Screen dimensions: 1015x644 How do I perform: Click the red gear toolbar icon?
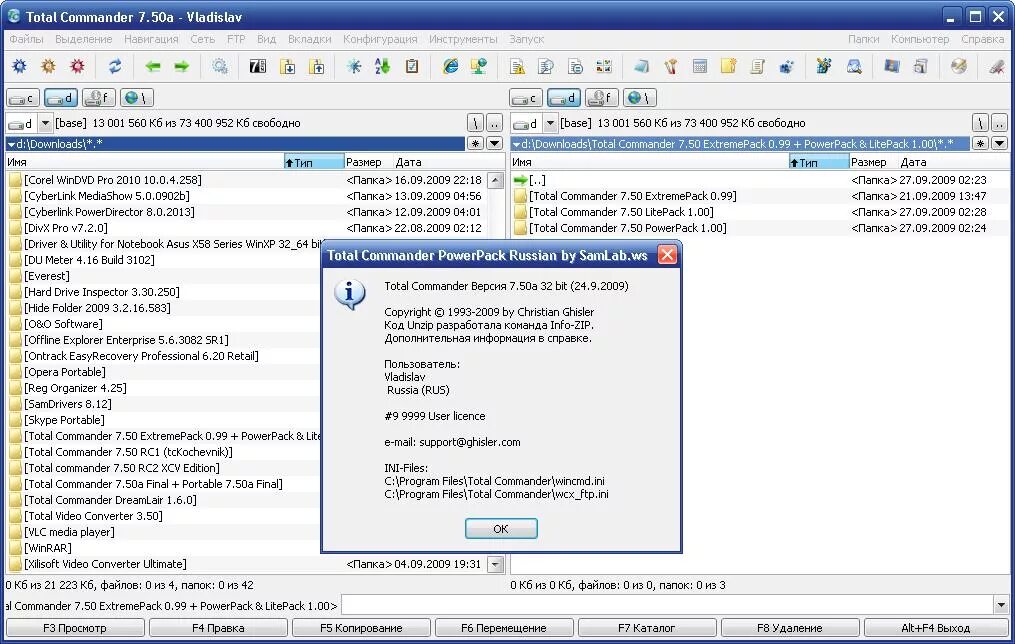click(78, 66)
